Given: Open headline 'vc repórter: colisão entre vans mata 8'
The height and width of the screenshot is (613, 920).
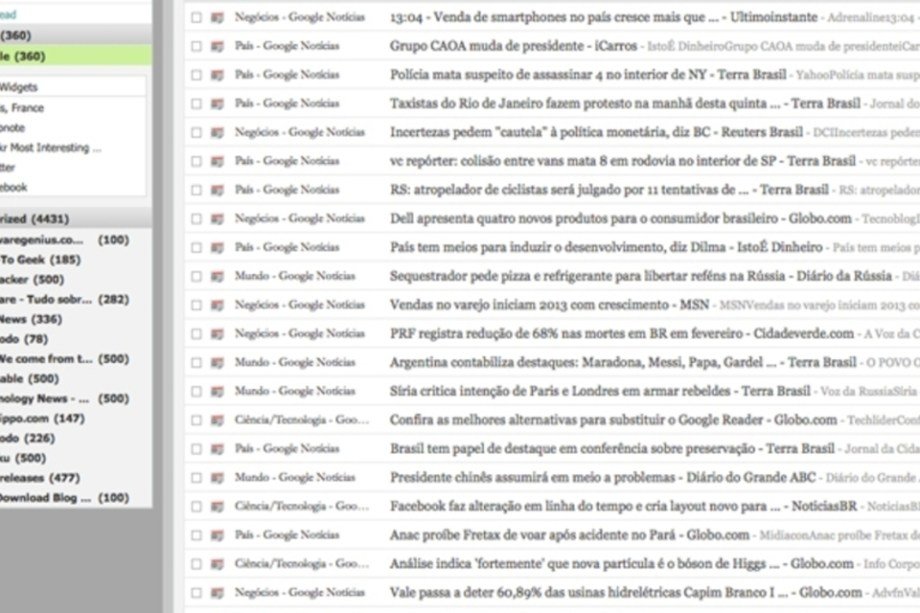Looking at the screenshot, I should (623, 161).
